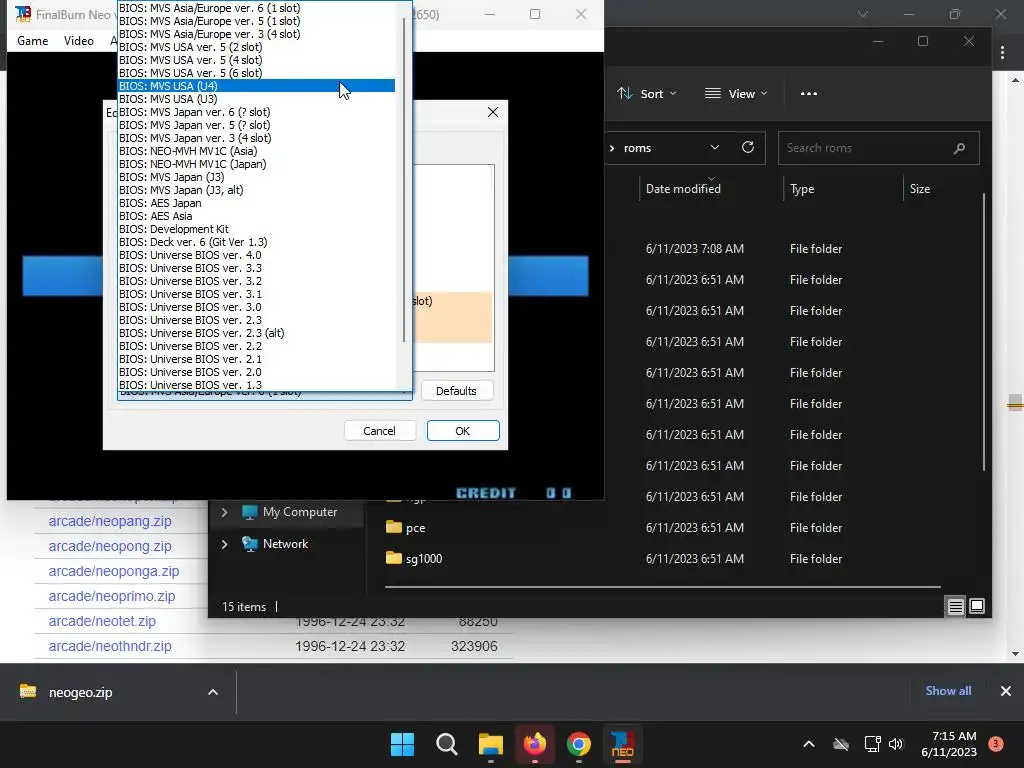The height and width of the screenshot is (768, 1024).
Task: Open the sg1000 folder
Action: (x=414, y=559)
